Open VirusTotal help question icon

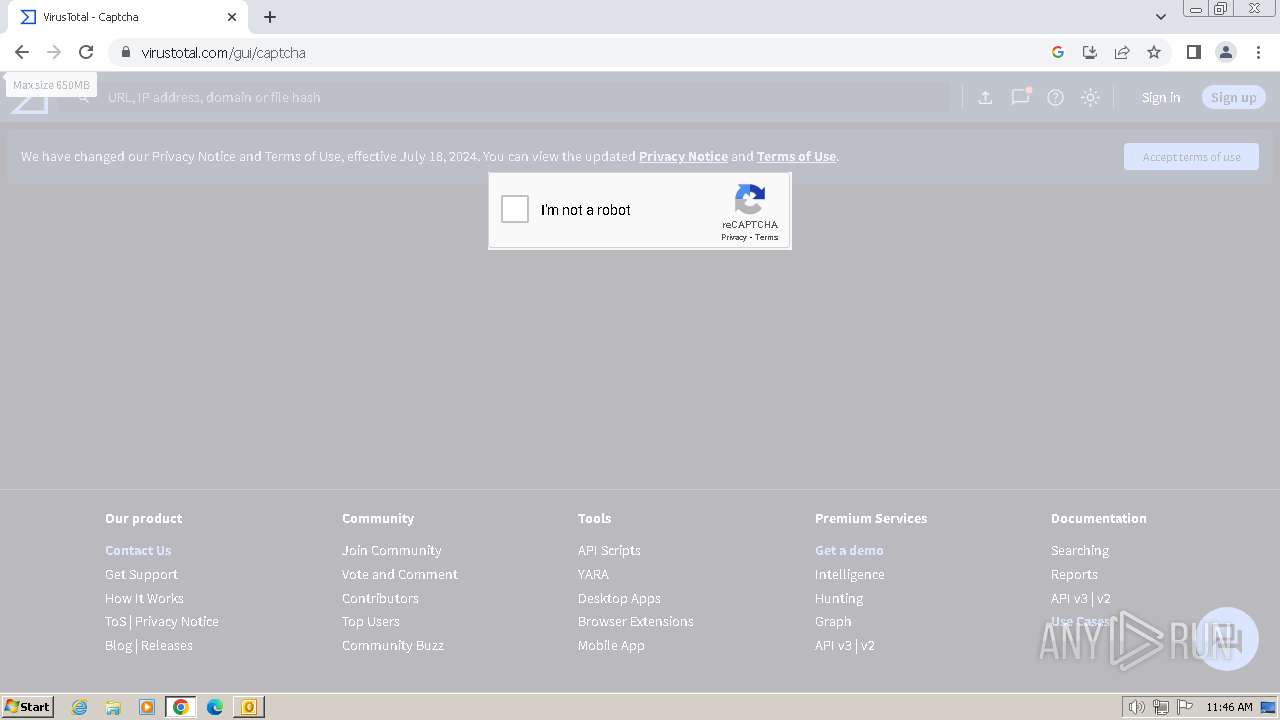coord(1055,97)
